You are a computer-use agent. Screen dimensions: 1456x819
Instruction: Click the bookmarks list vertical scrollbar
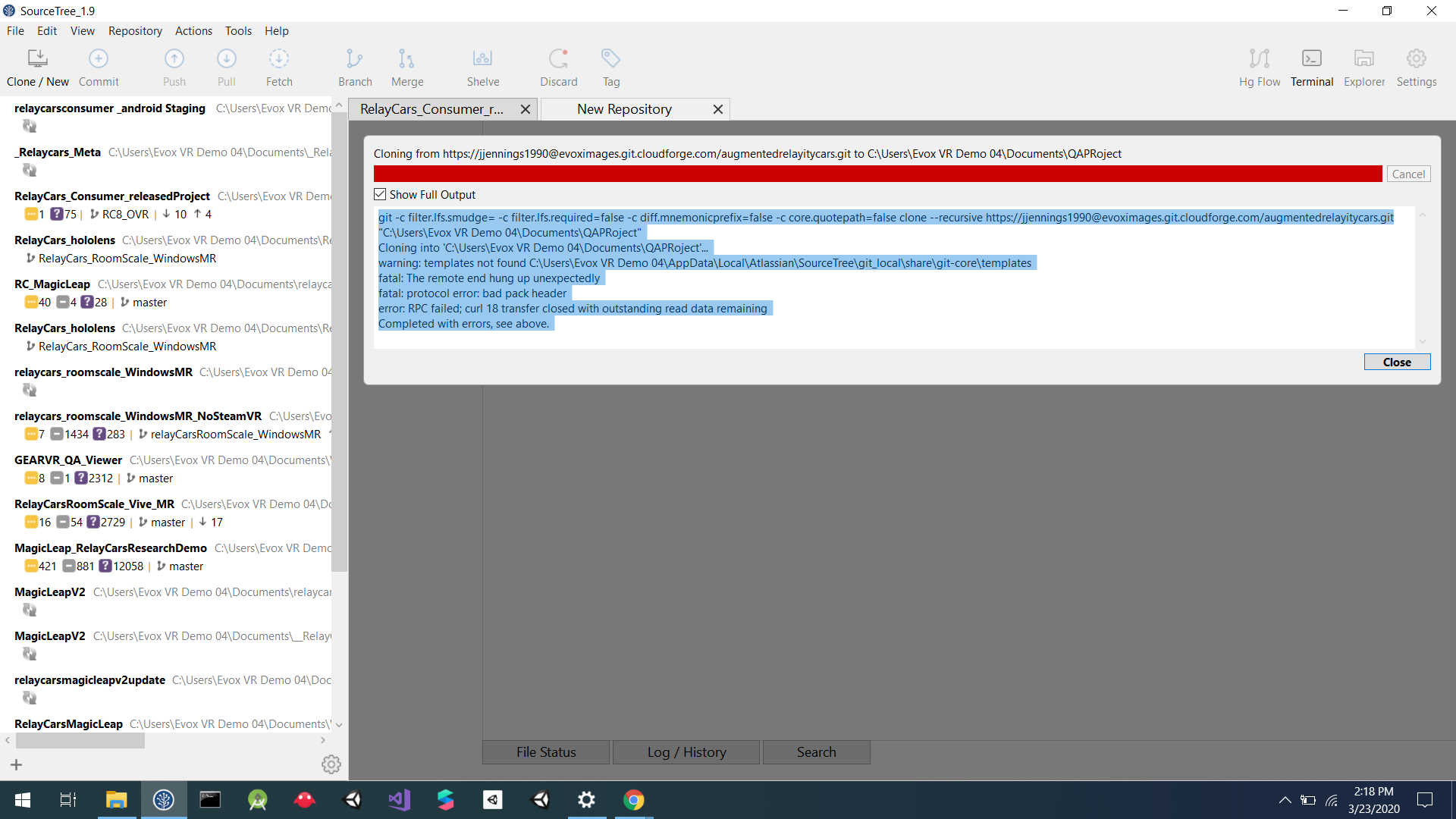pyautogui.click(x=339, y=341)
